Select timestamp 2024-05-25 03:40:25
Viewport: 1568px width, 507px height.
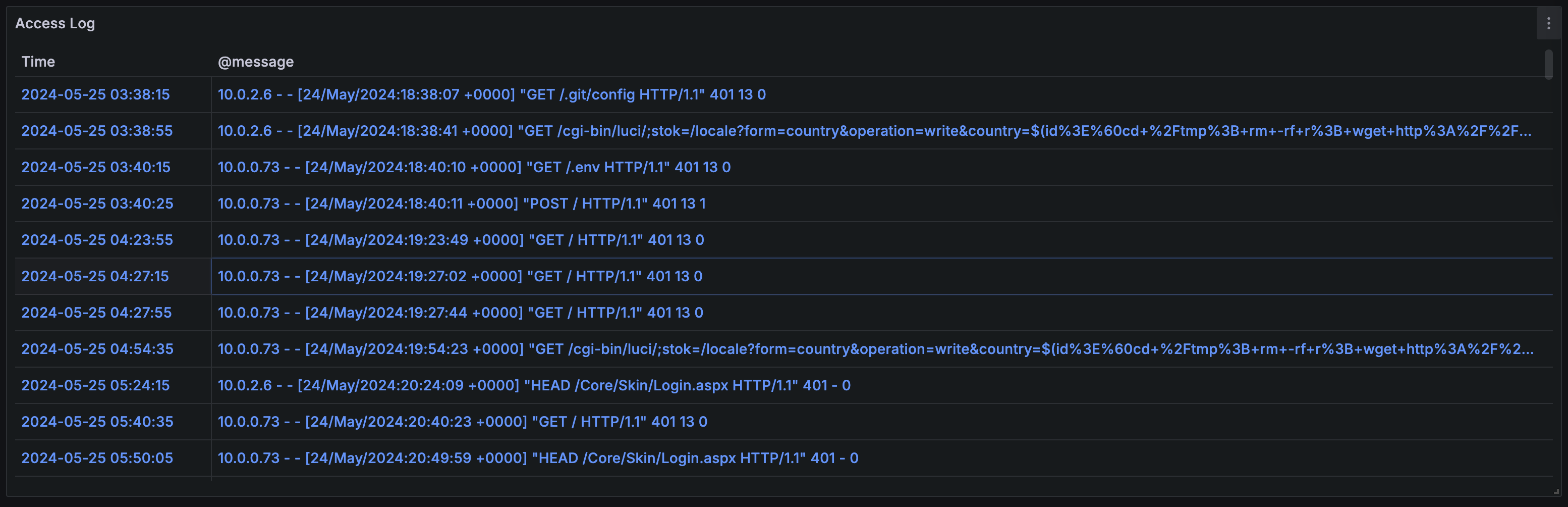[x=97, y=204]
